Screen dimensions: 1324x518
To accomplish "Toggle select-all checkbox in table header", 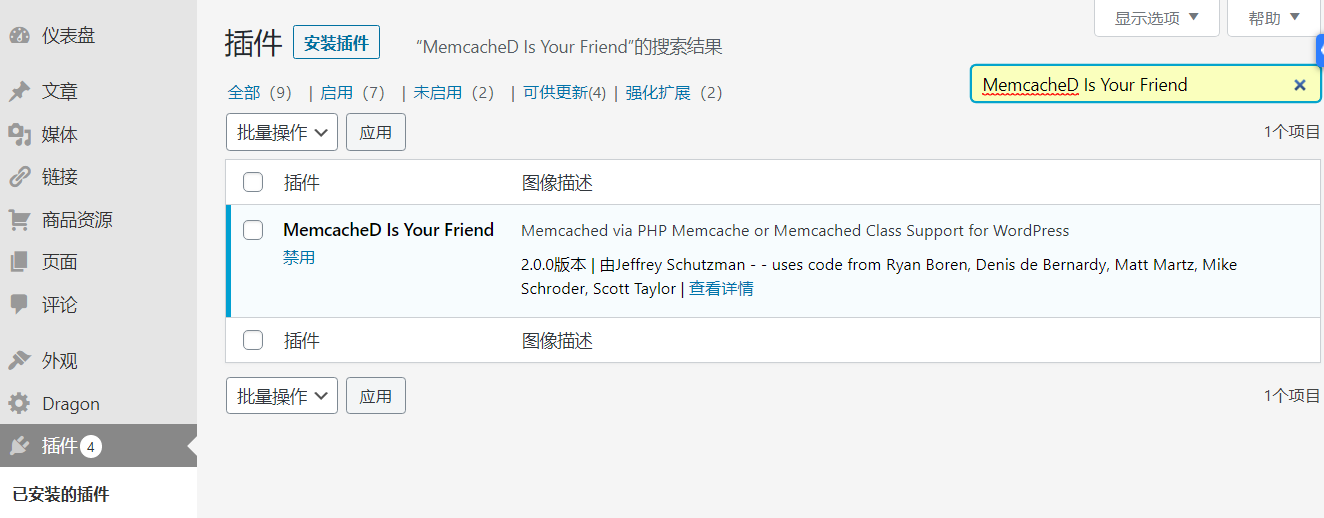I will (253, 182).
